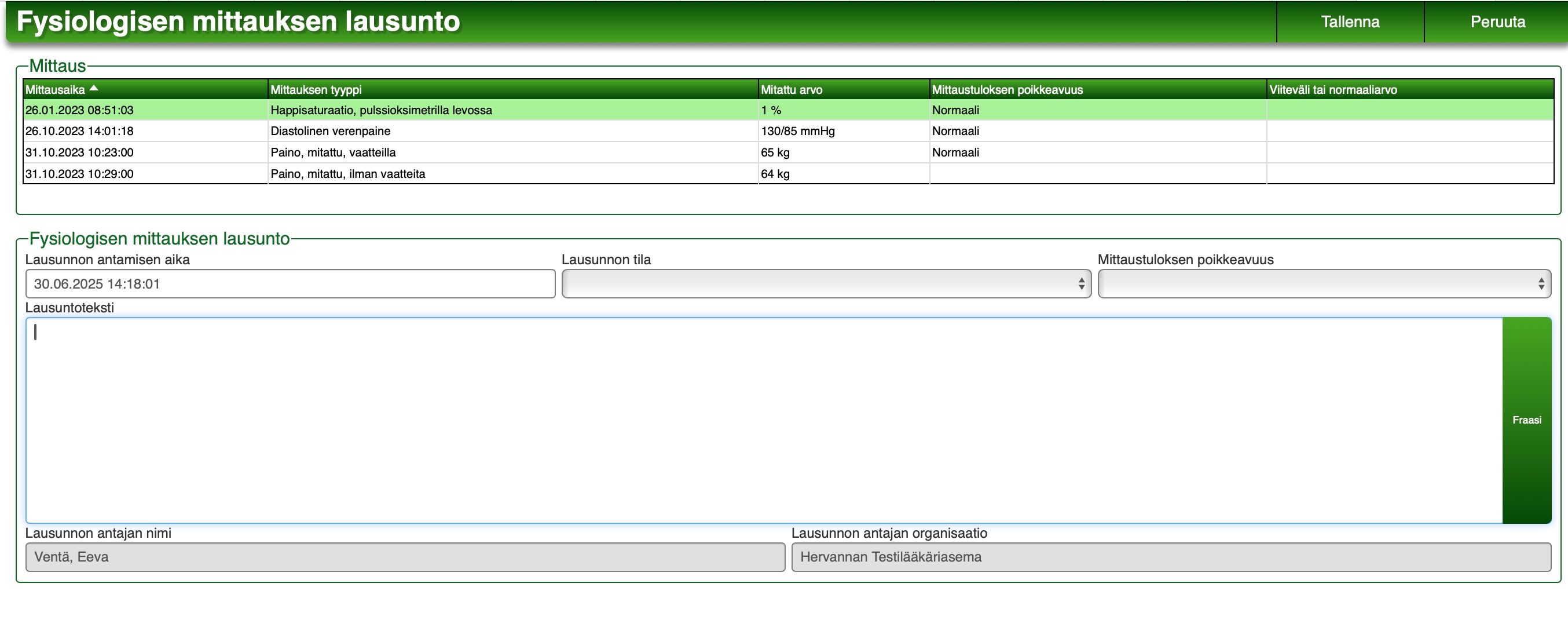The width and height of the screenshot is (1568, 627).
Task: Select the Diastolinen verenpaine row
Action: 331,131
